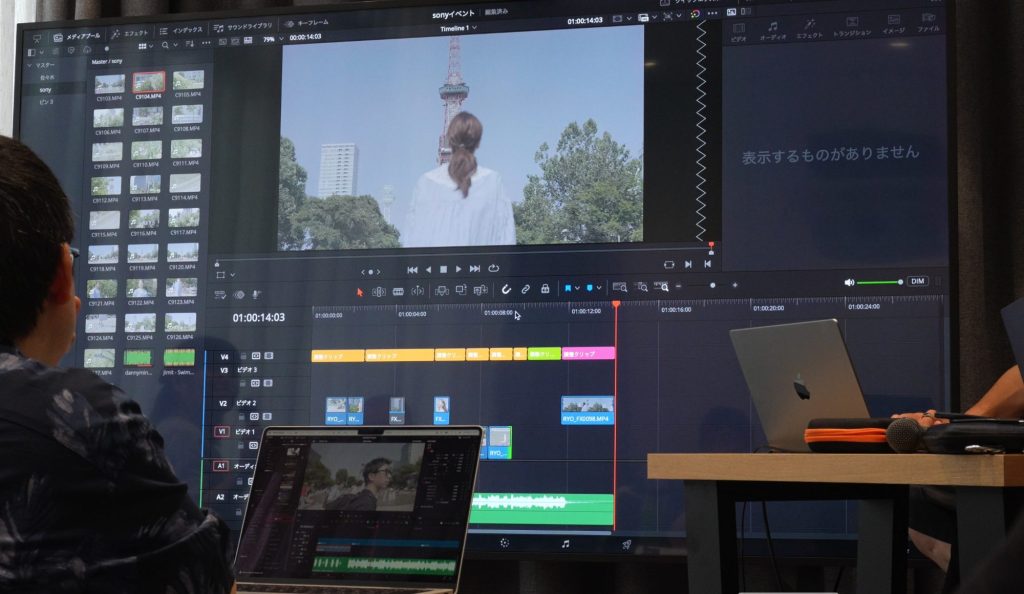
Task: Open the Media Pool panel tab
Action: 77,36
